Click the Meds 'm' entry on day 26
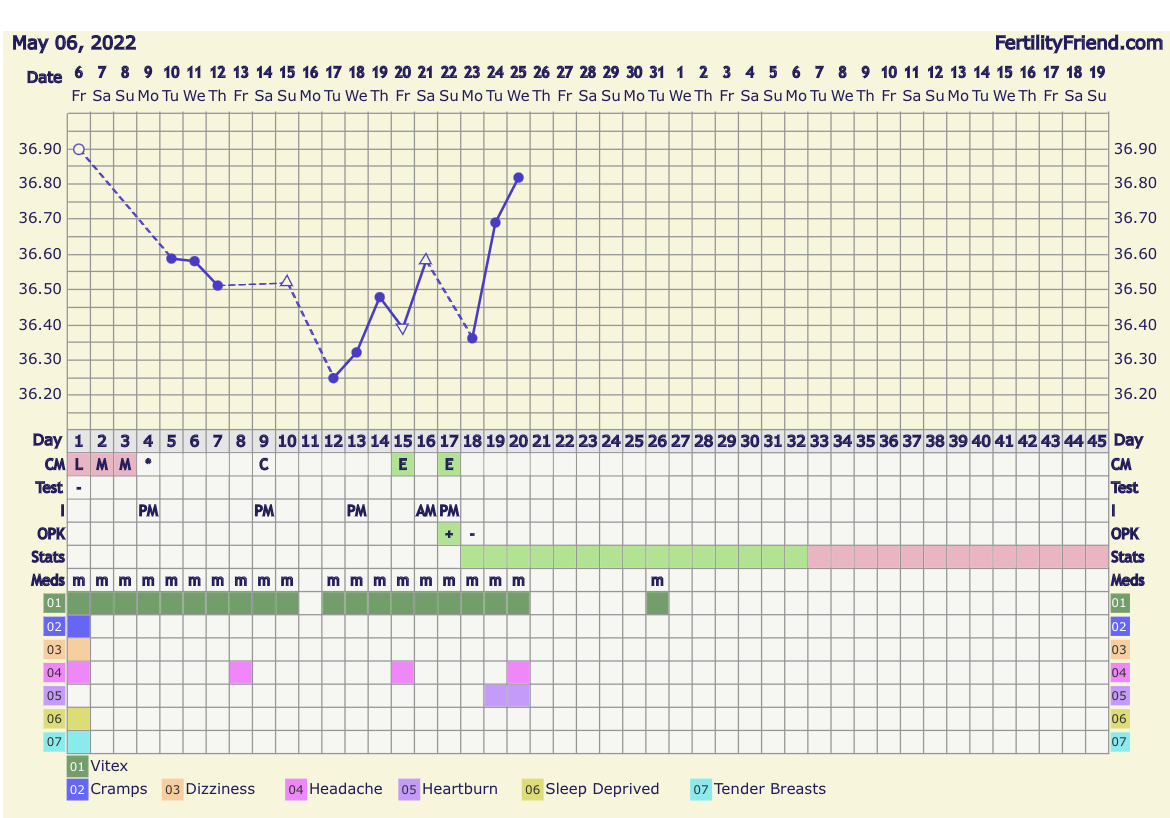The height and width of the screenshot is (818, 1170). 657,581
